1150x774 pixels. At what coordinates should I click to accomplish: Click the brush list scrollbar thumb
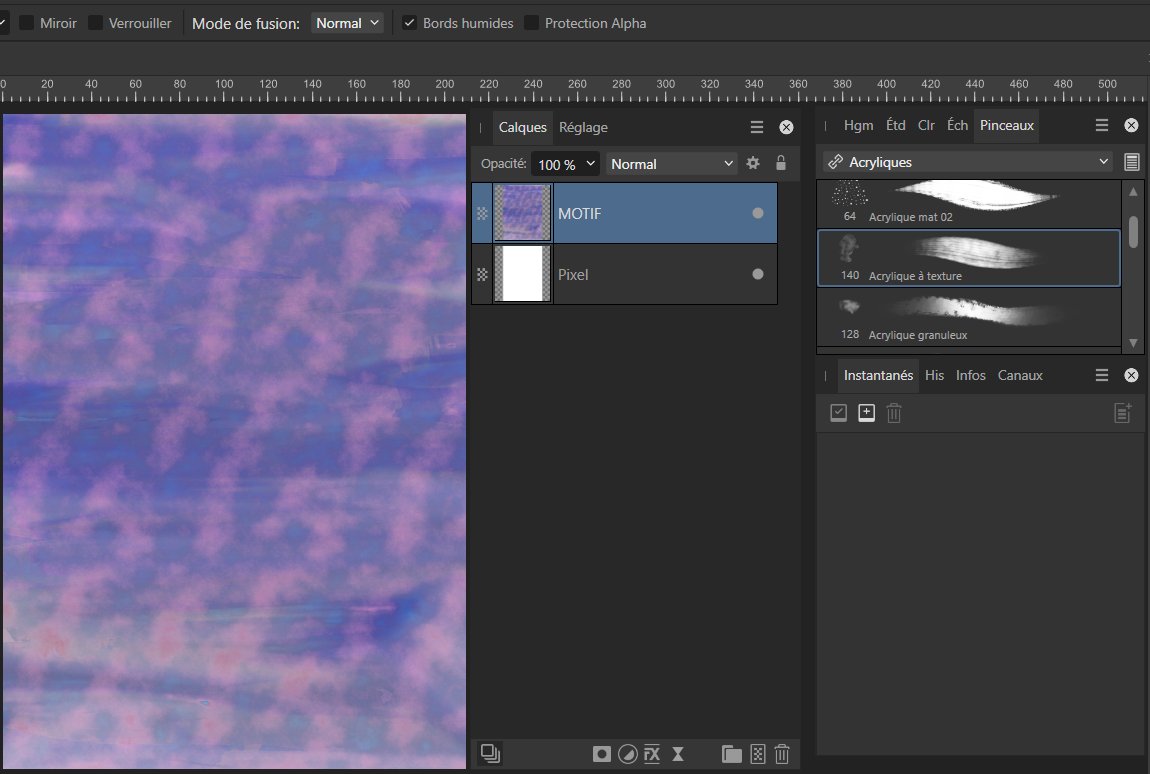point(1133,232)
